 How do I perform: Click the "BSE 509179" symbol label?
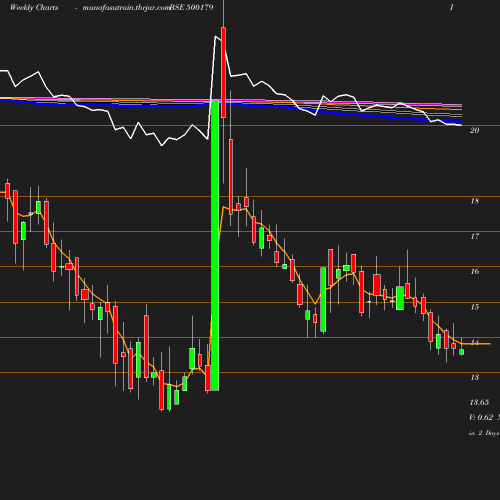click(191, 7)
